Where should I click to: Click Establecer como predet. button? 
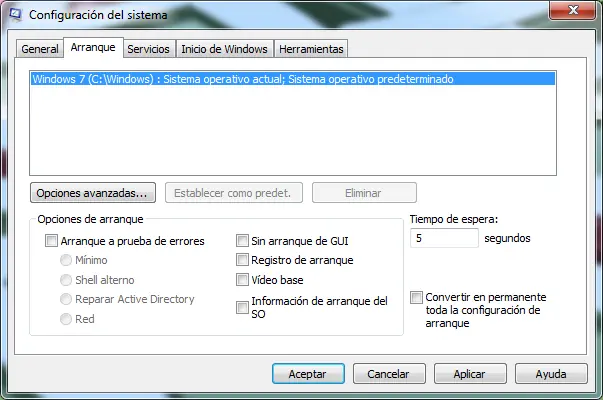[234, 193]
